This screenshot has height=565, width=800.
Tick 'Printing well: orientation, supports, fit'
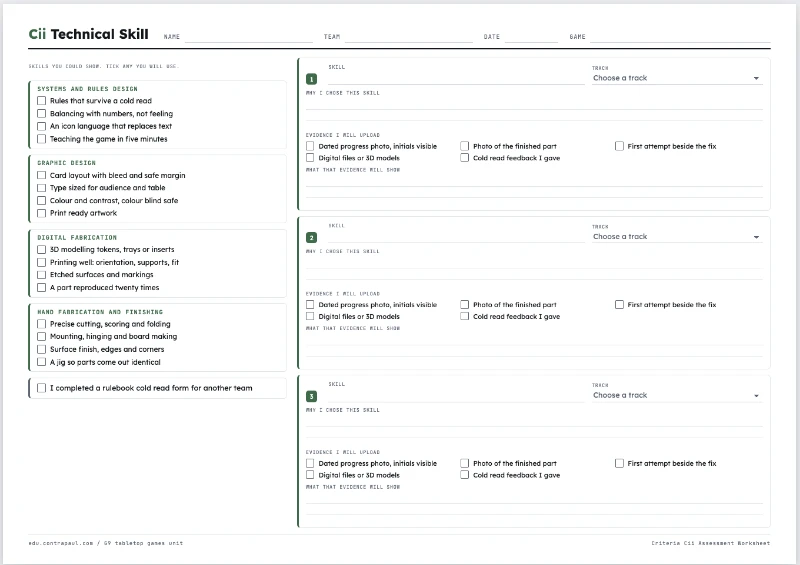click(41, 262)
